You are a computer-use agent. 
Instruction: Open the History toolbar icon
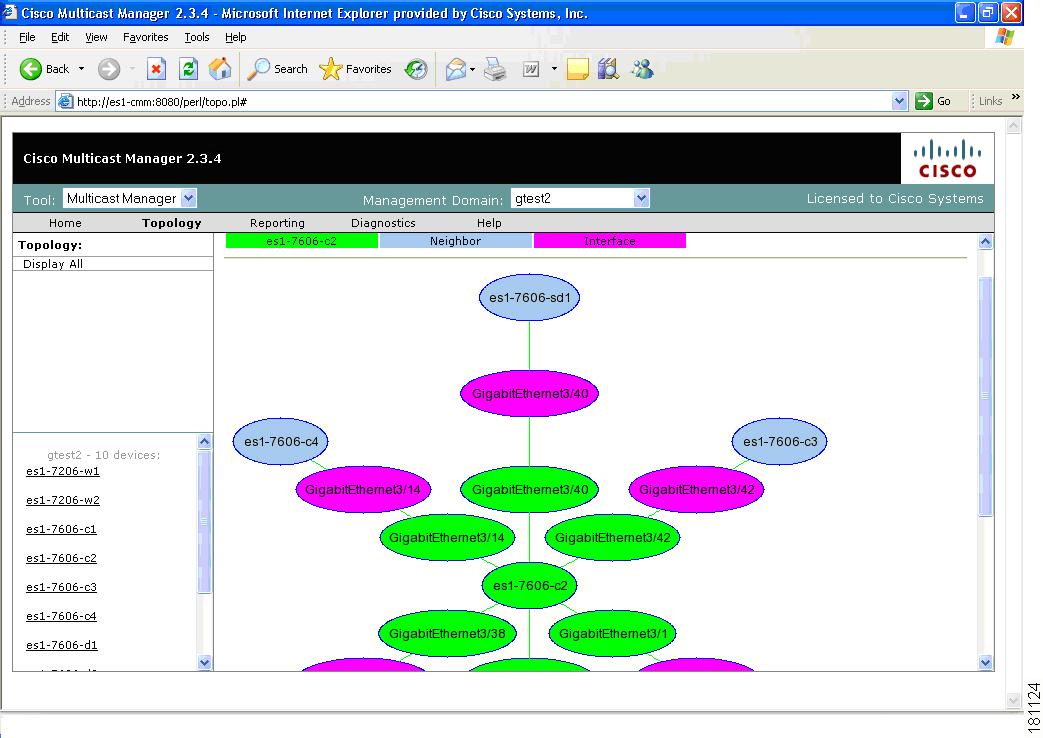pos(416,69)
